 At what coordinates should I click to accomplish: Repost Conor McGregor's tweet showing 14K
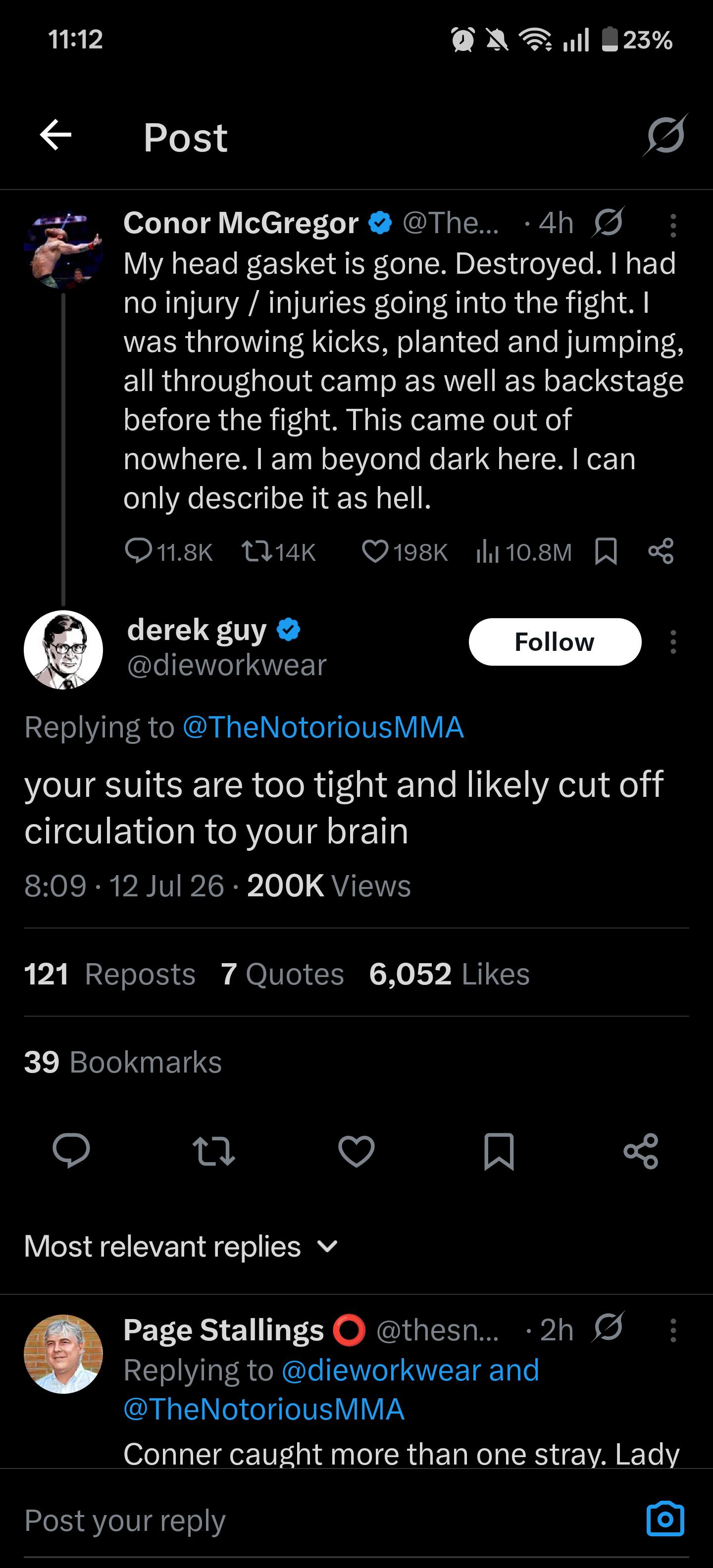[x=279, y=551]
